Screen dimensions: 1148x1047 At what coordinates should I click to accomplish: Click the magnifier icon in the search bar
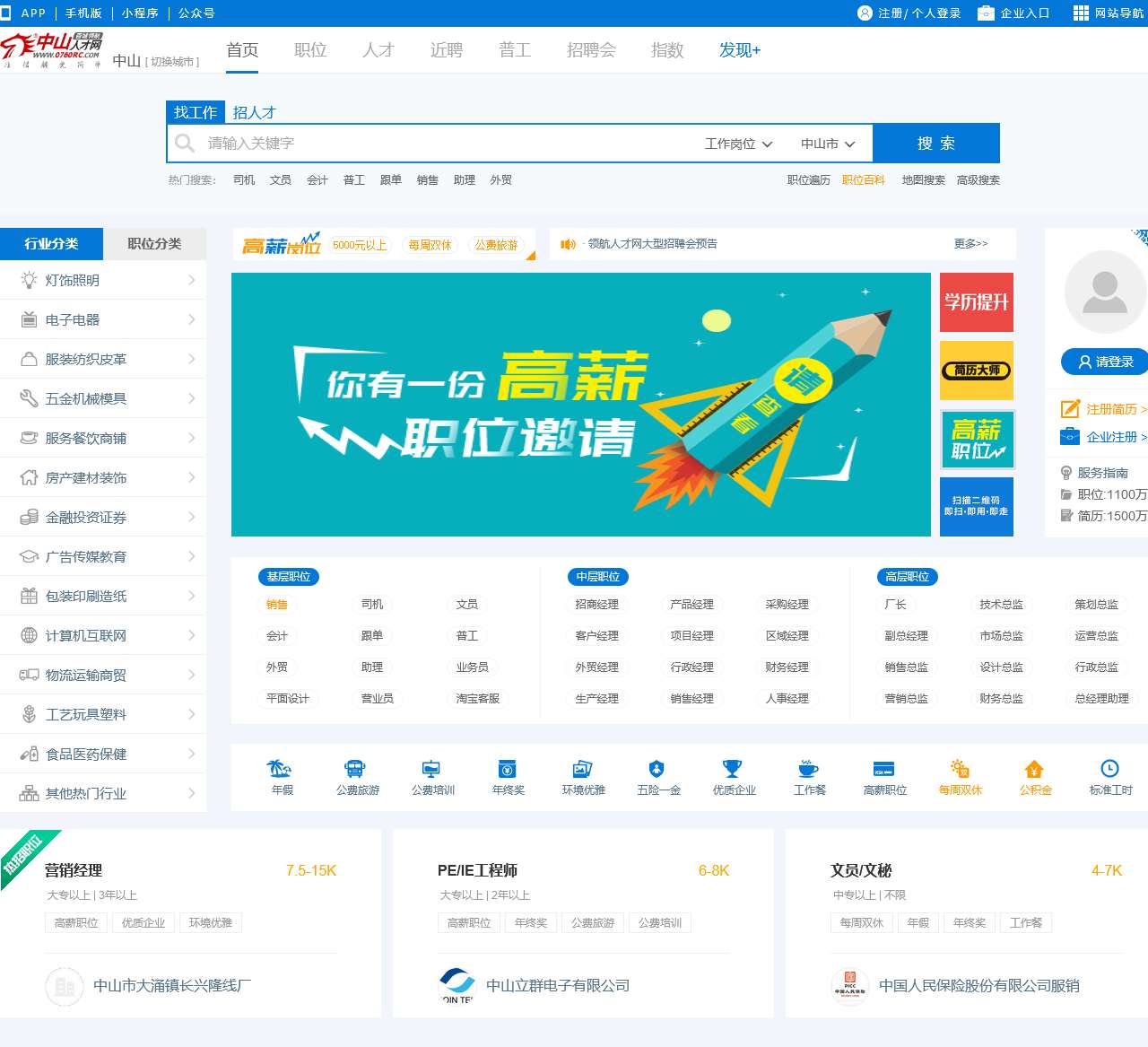(185, 143)
